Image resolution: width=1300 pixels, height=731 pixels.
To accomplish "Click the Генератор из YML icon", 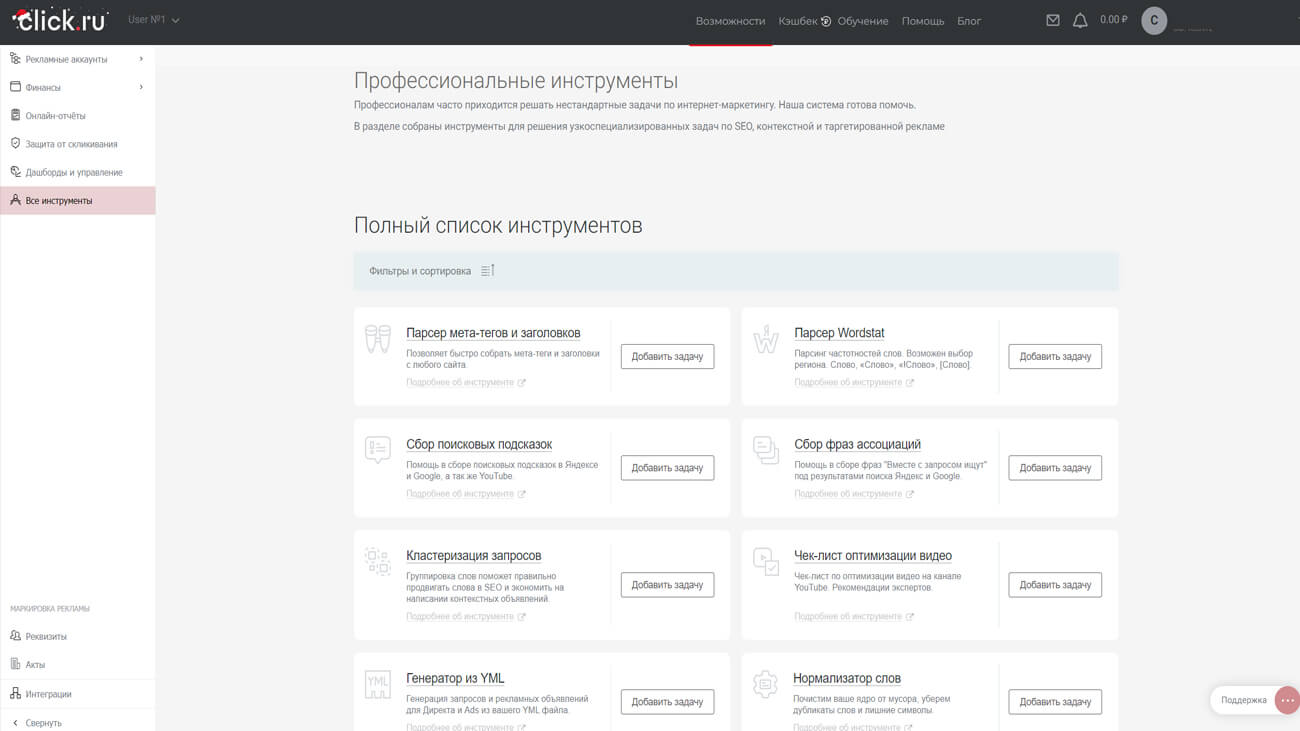I will pos(378,685).
